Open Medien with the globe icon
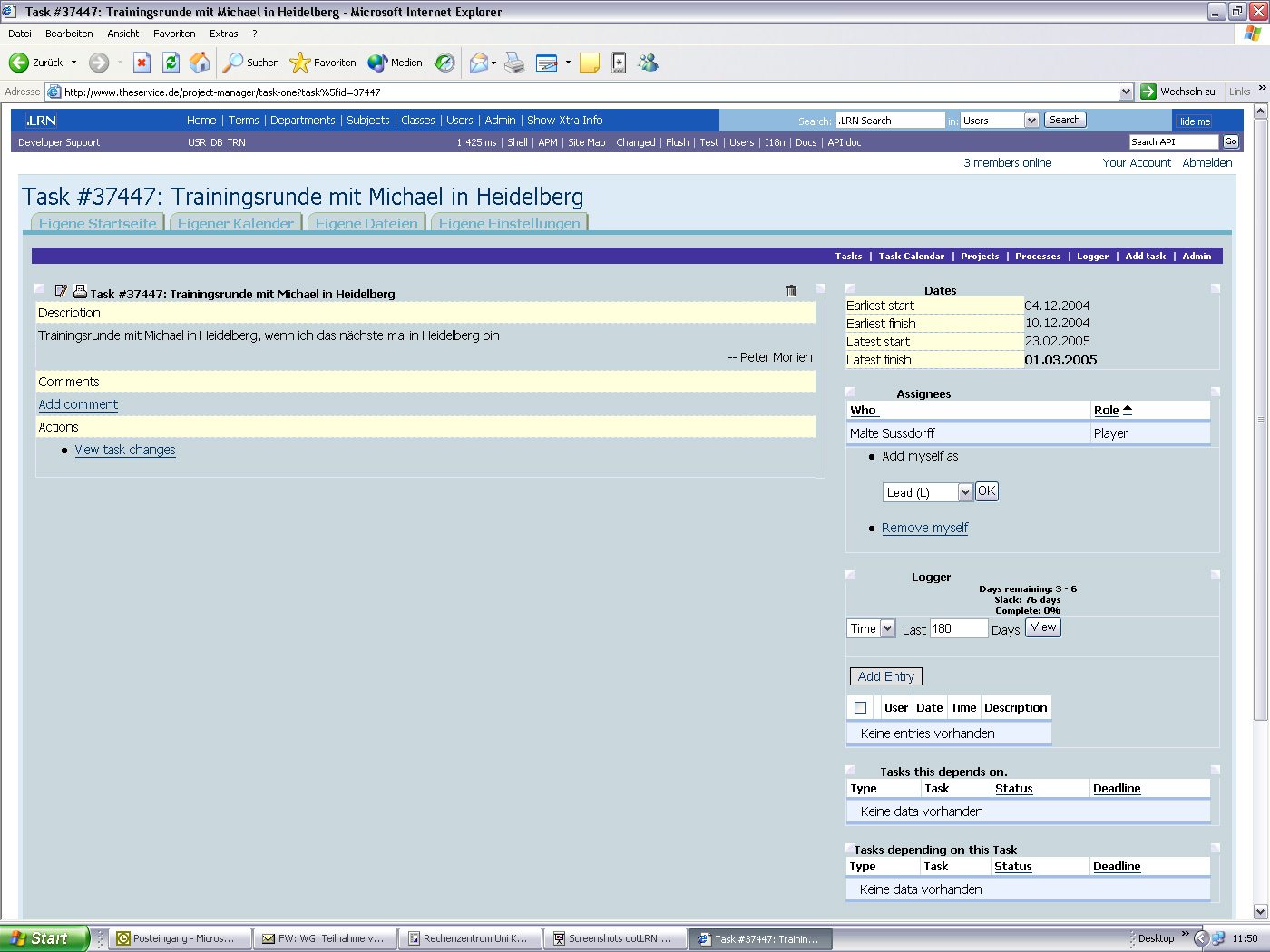The height and width of the screenshot is (952, 1270). click(x=378, y=62)
